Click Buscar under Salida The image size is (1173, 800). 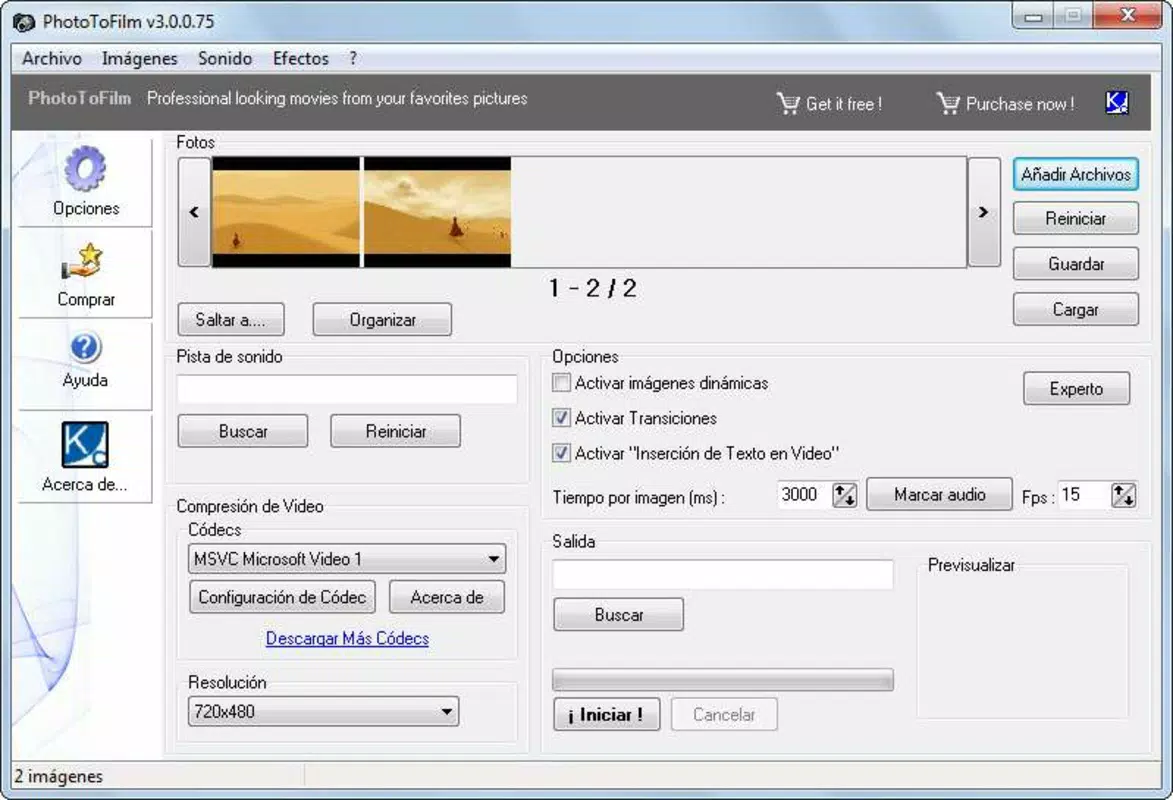click(619, 614)
